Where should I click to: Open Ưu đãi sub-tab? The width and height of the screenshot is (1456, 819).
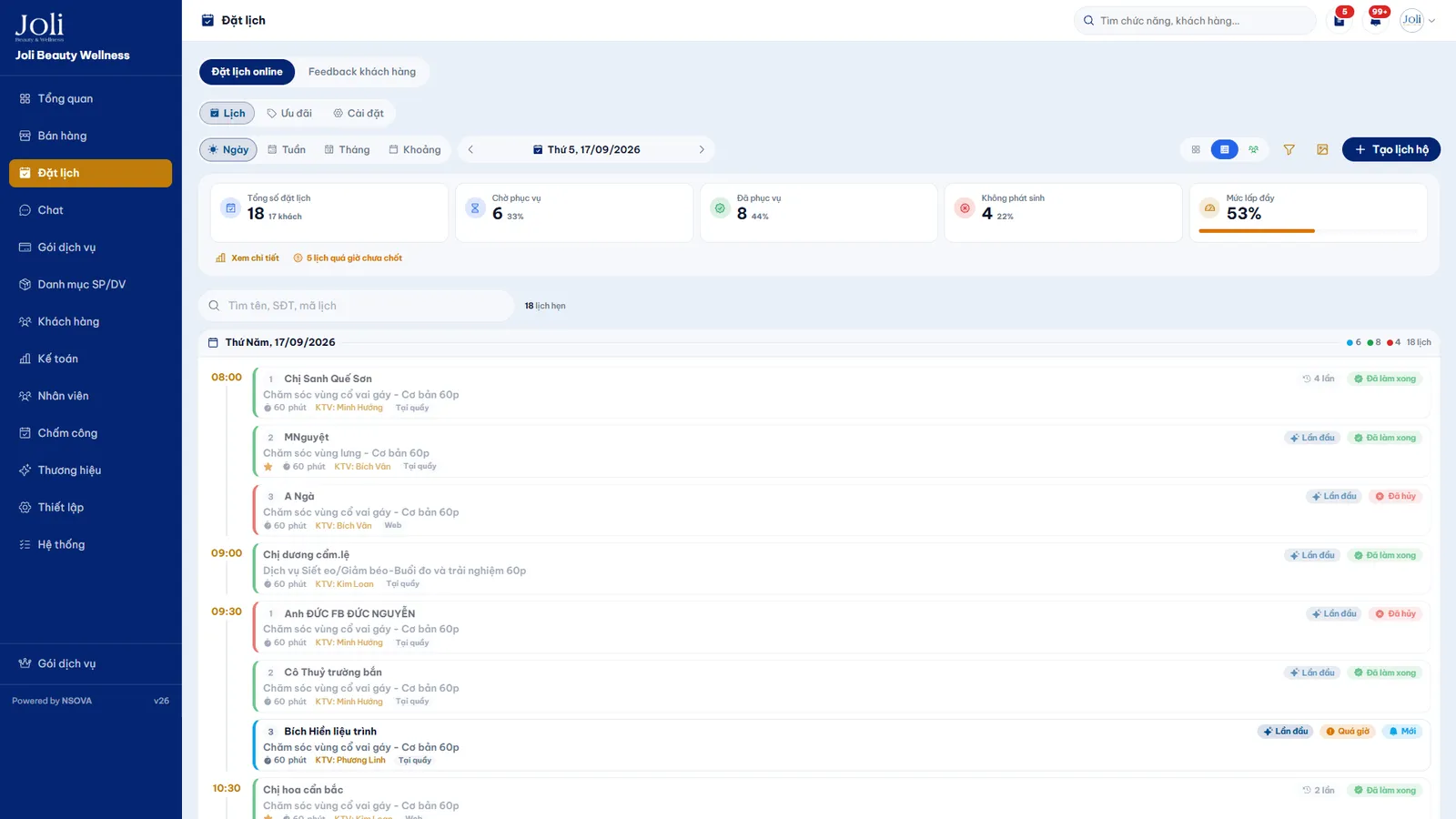pos(289,113)
